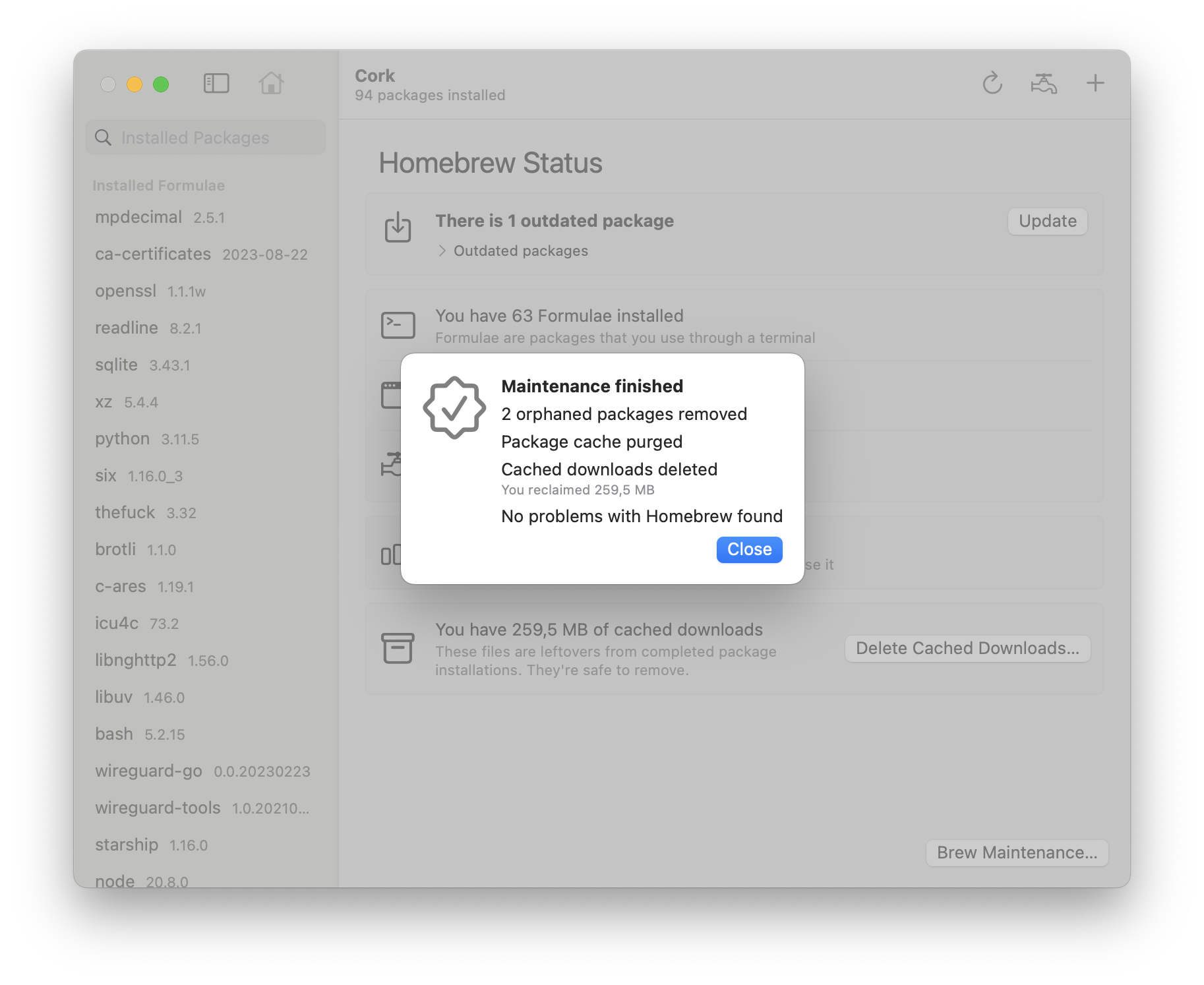This screenshot has height=985, width=1204.
Task: Click the Update button
Action: [x=1048, y=222]
